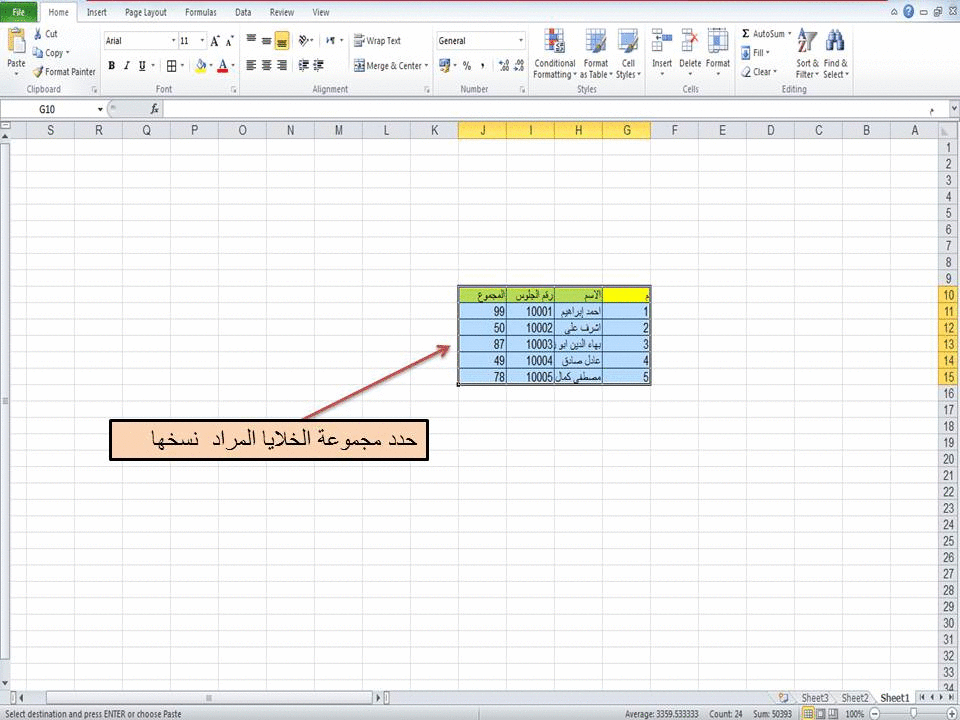Image resolution: width=960 pixels, height=720 pixels.
Task: Open the File tab
Action: coord(19,12)
